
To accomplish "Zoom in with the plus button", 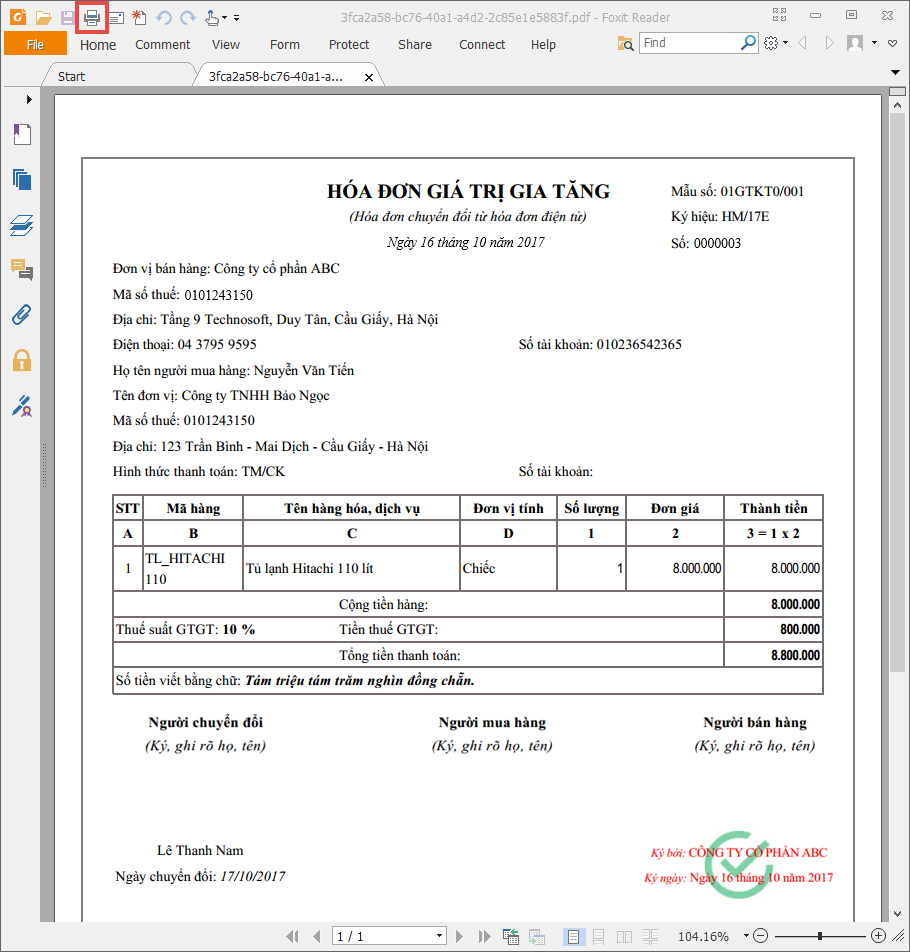I will coord(878,936).
